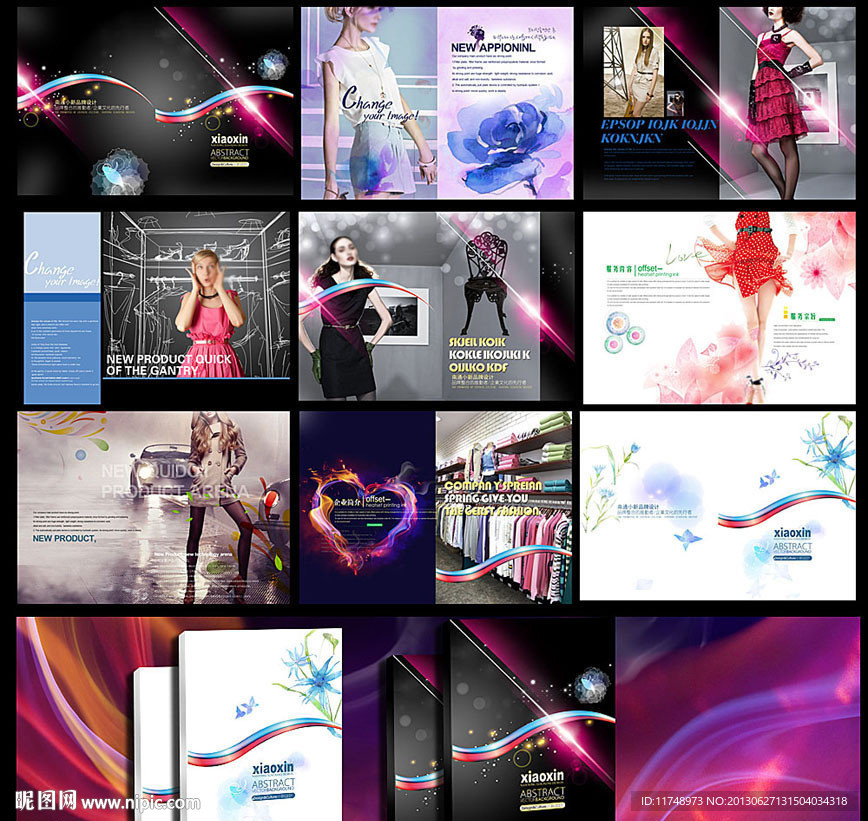
Task: Click the bold 'NEW PRODUCT,' text on the foggy spread
Action: pos(64,538)
